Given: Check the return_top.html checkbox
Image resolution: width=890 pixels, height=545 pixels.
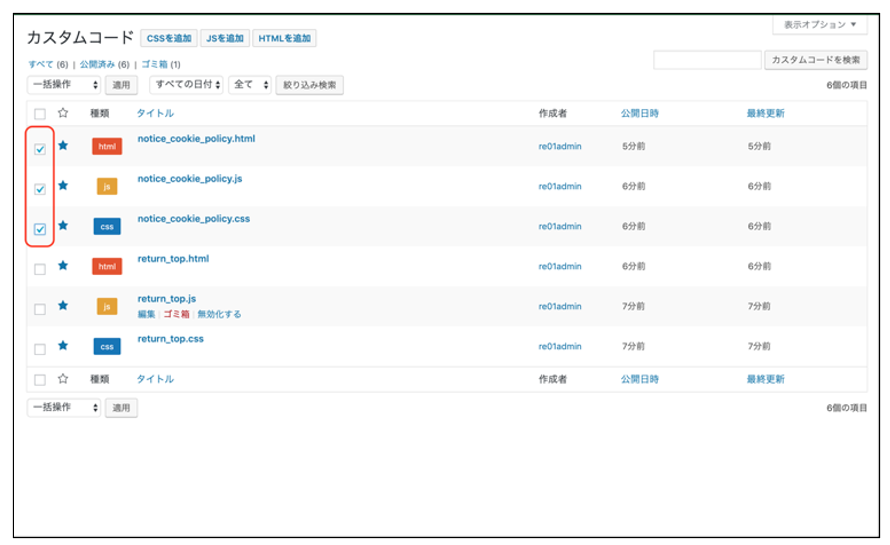Looking at the screenshot, I should [x=40, y=269].
